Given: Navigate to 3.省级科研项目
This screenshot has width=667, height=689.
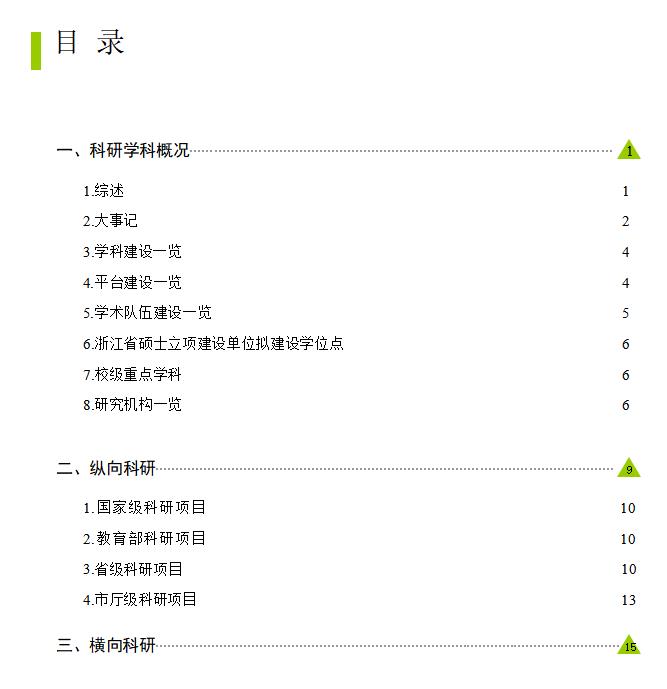Looking at the screenshot, I should 133,570.
